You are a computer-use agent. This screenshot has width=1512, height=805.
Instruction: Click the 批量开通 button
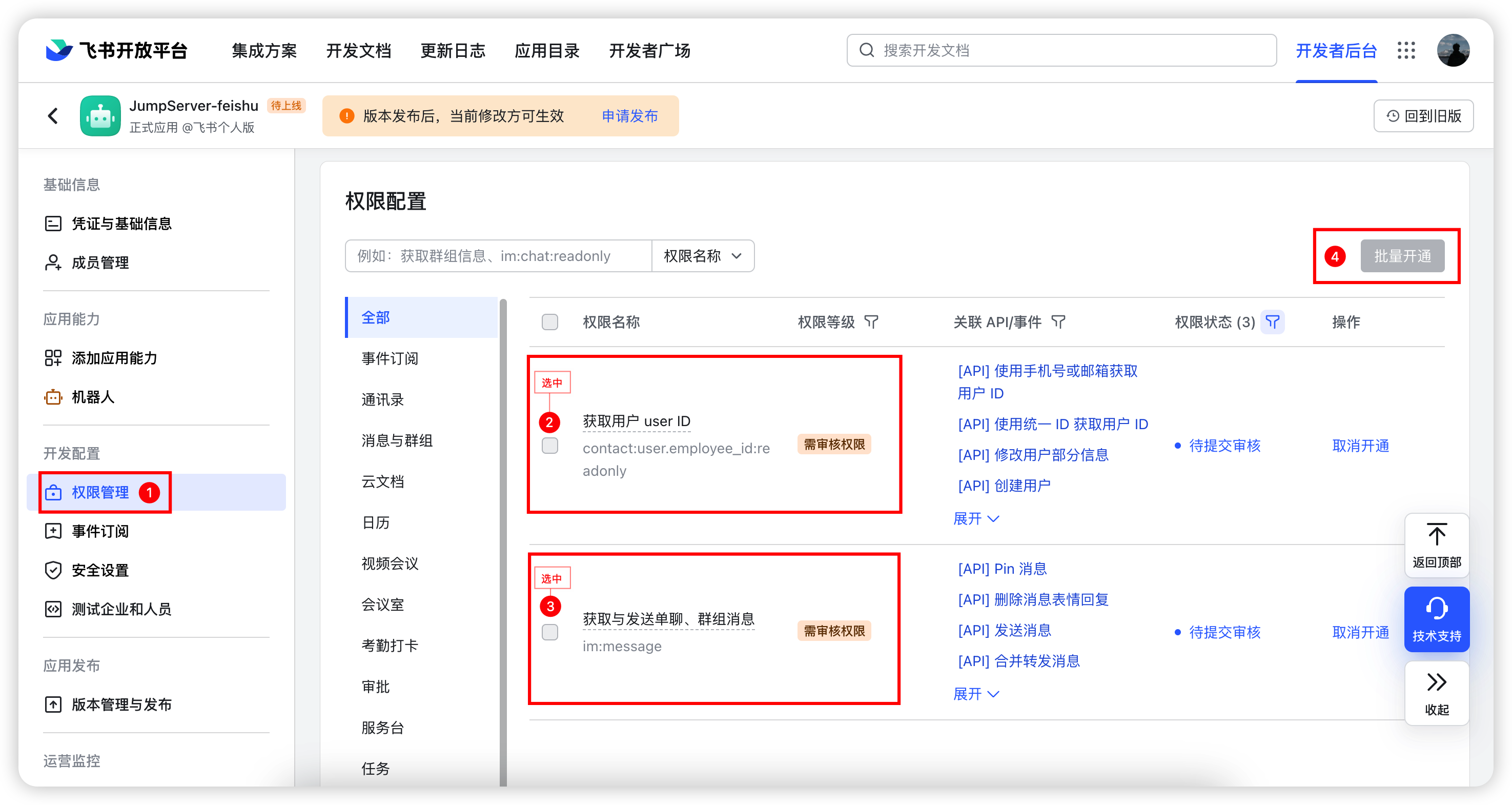(1402, 256)
